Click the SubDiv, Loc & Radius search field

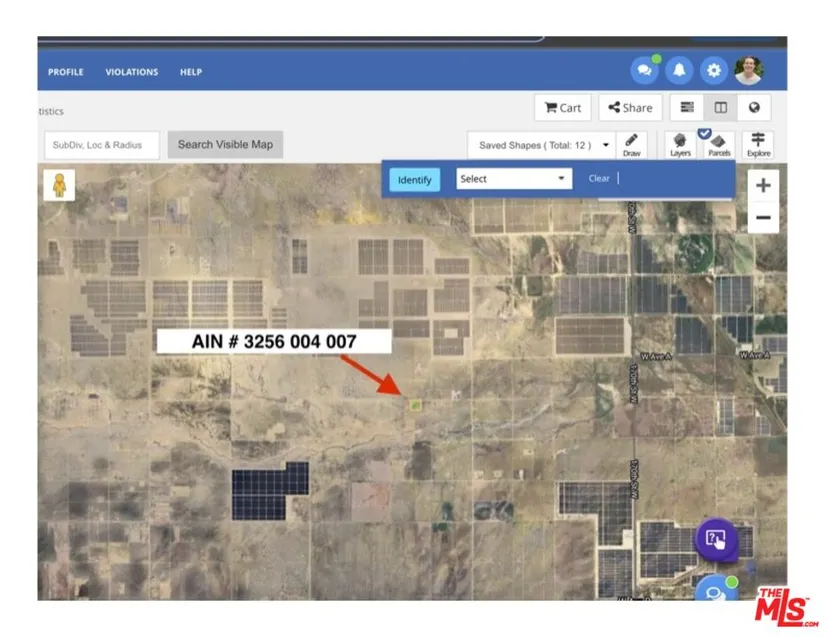102,145
